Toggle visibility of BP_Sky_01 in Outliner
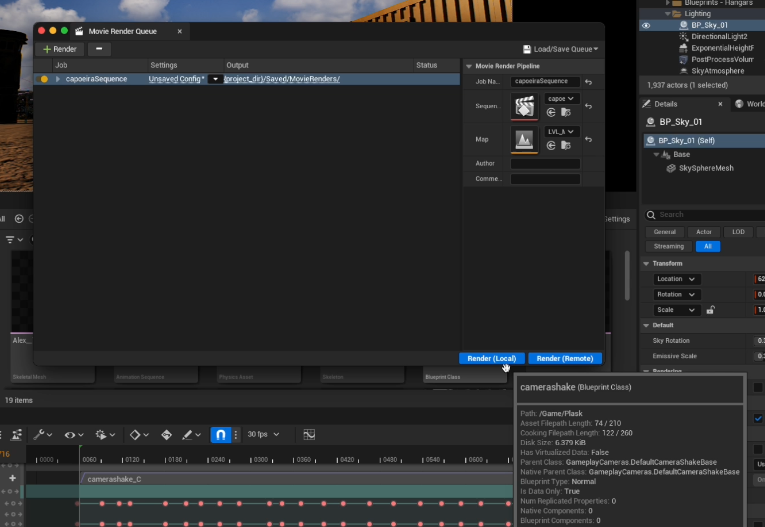This screenshot has width=765, height=527. coord(646,25)
